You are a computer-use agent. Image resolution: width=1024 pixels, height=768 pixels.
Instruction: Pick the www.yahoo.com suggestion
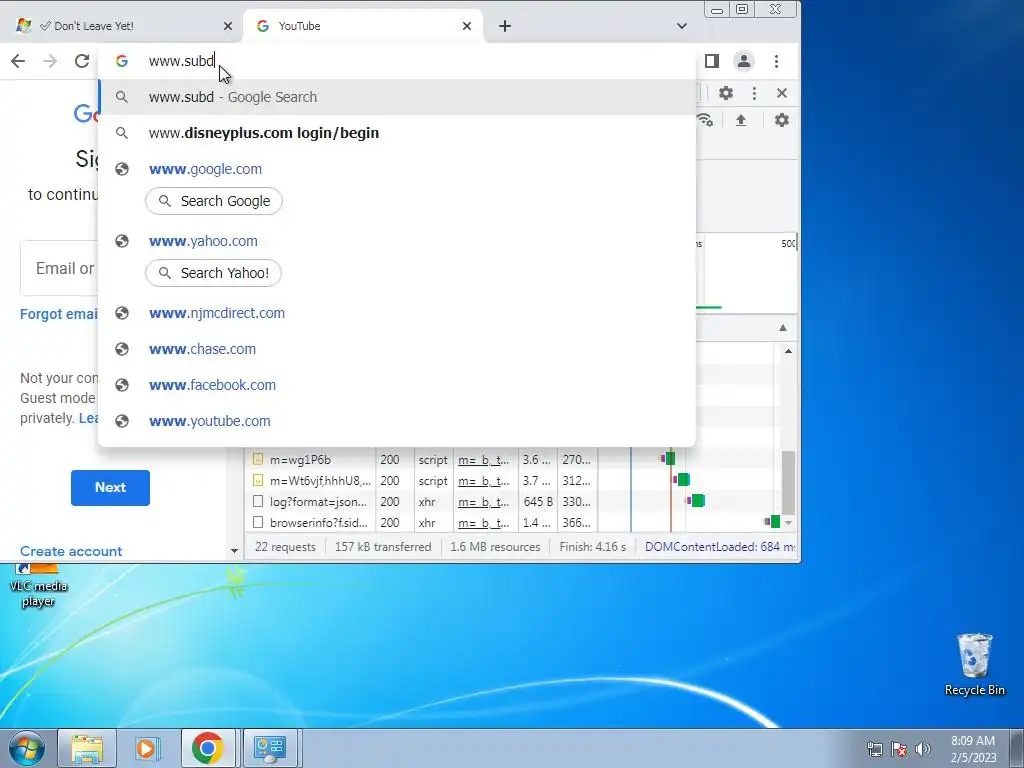coord(397,241)
